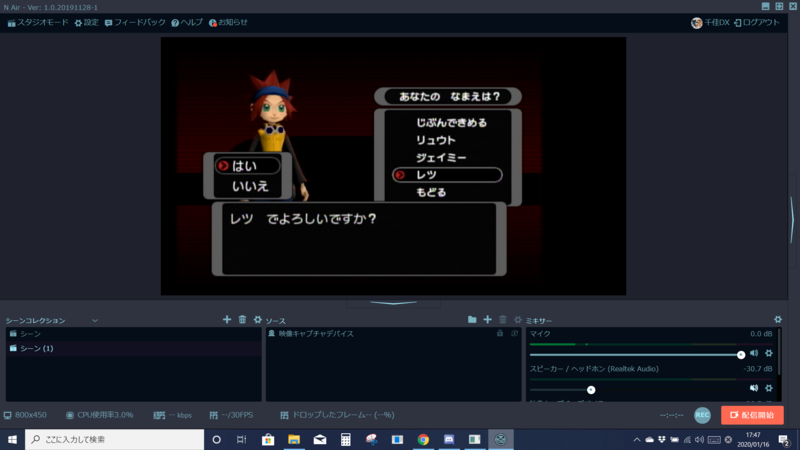Click the mixer panel scrollbar

point(779,352)
